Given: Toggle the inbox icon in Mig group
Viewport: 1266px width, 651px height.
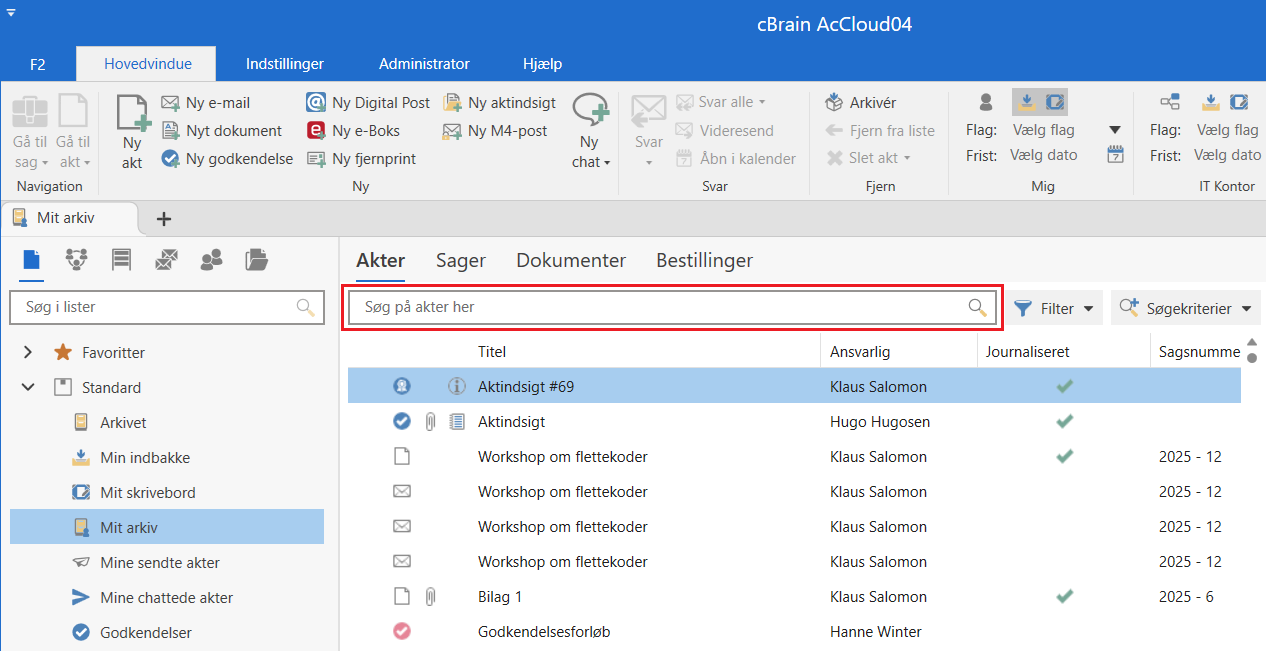Looking at the screenshot, I should (x=1026, y=102).
